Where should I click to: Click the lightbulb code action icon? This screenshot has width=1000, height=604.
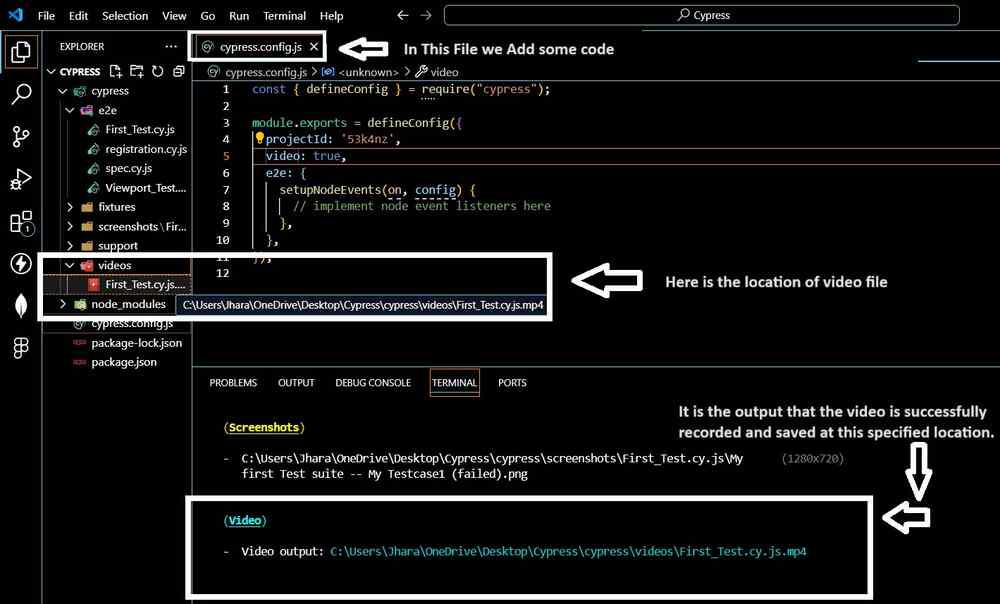point(260,138)
